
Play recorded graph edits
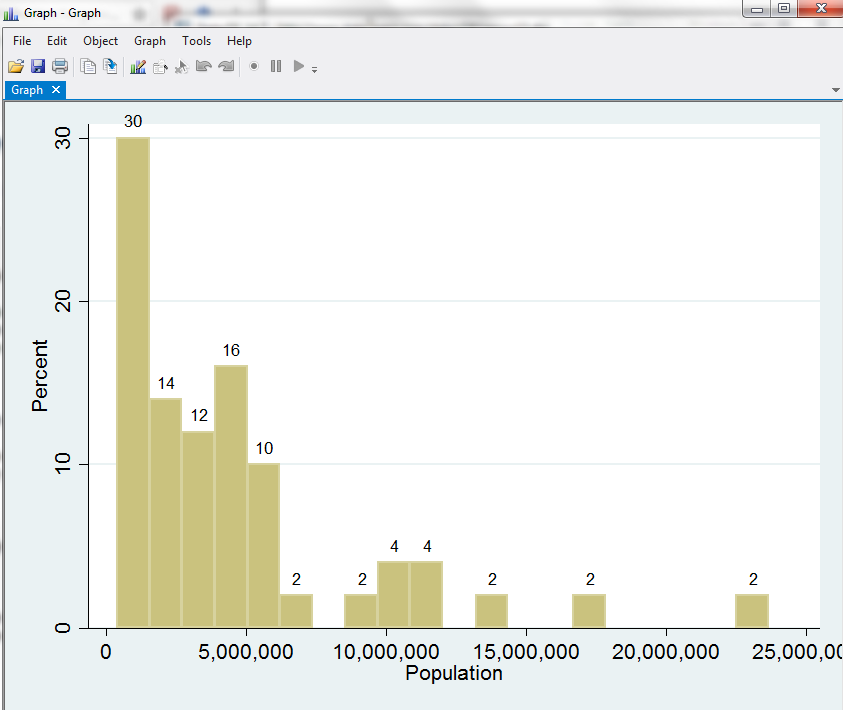coord(299,66)
